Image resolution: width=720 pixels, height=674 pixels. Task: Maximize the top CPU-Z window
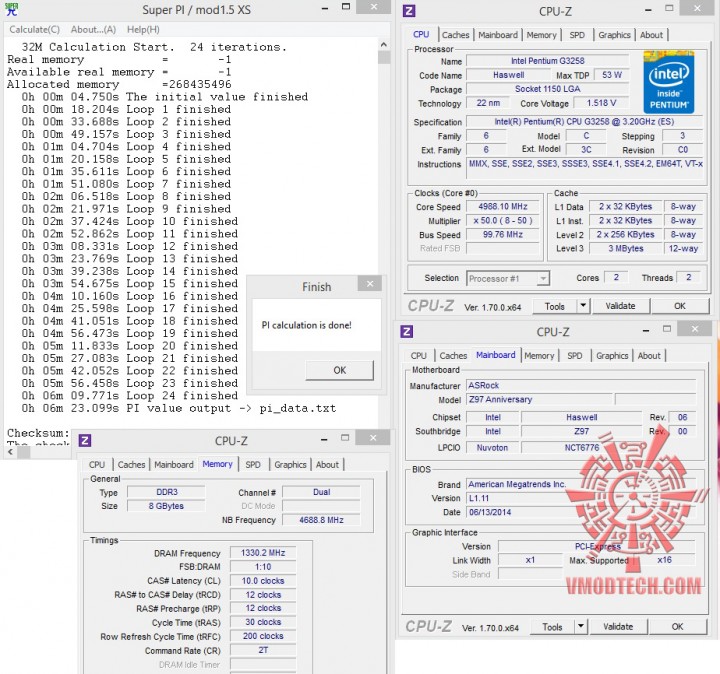(x=669, y=9)
